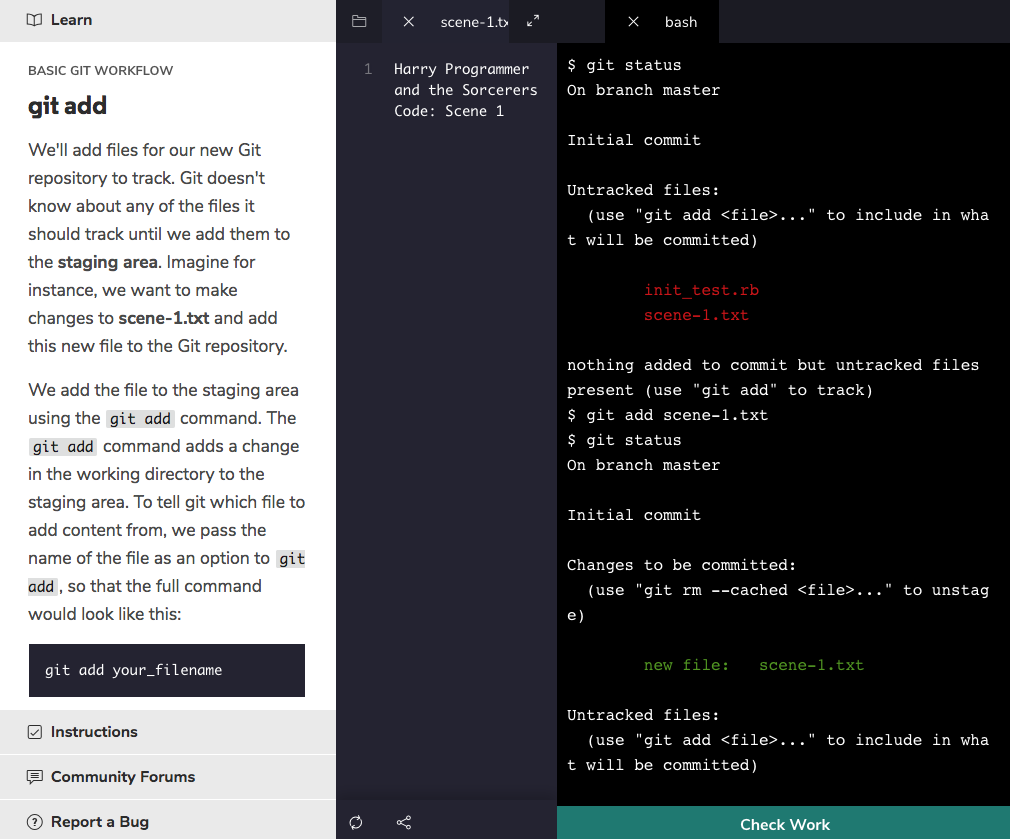Close the bash terminal tab
The height and width of the screenshot is (839, 1010).
coord(633,22)
